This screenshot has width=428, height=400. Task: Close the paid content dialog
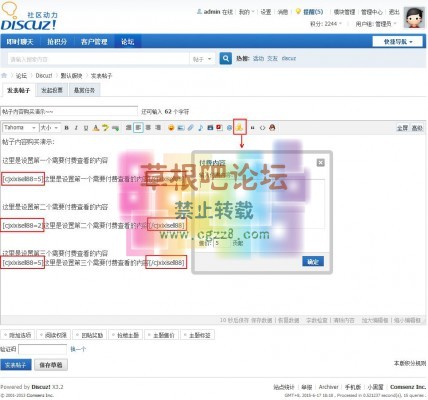coord(321,162)
